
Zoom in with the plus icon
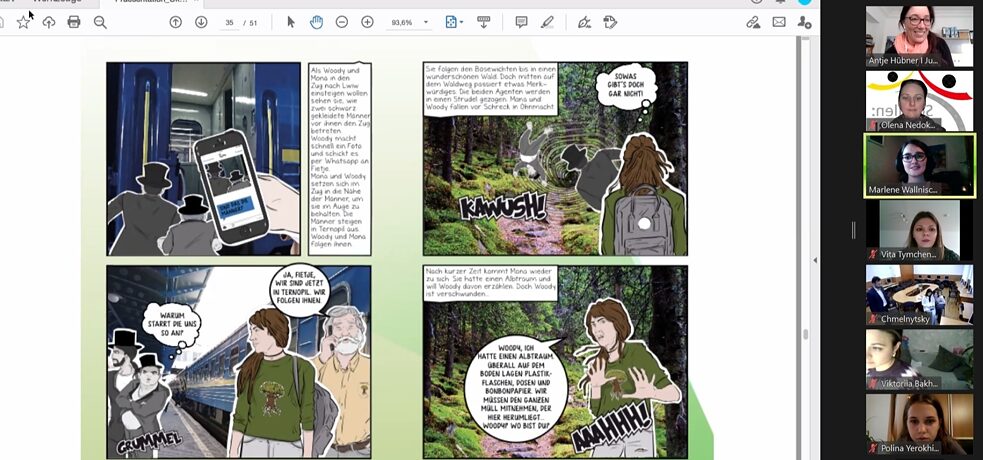(367, 23)
